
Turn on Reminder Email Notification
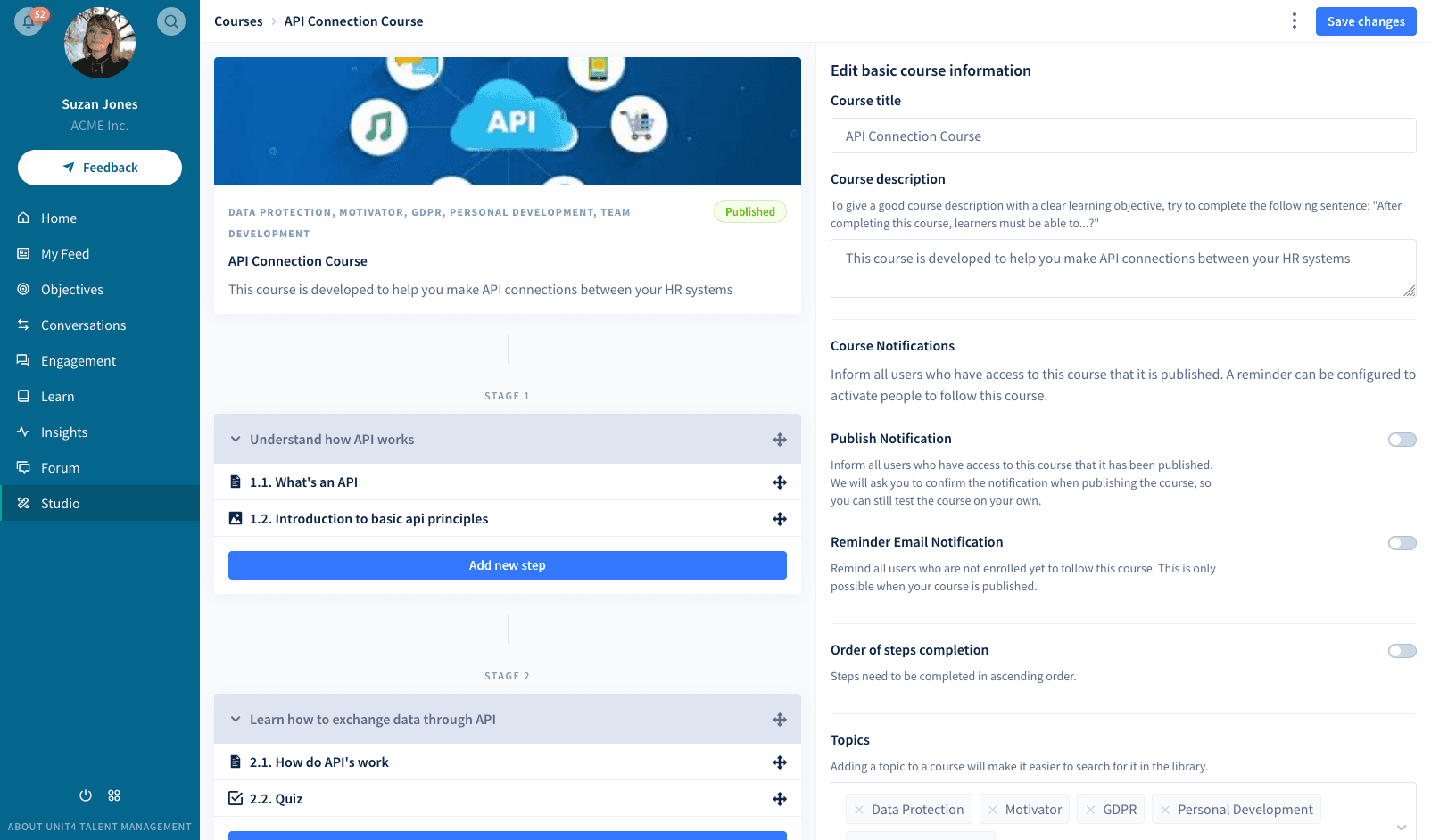tap(1401, 542)
